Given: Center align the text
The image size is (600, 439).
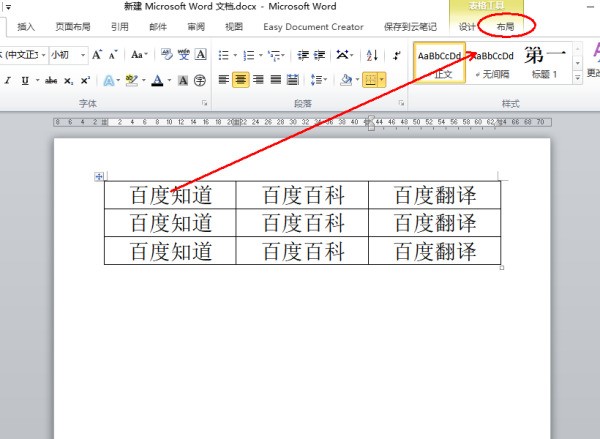Looking at the screenshot, I should point(241,80).
